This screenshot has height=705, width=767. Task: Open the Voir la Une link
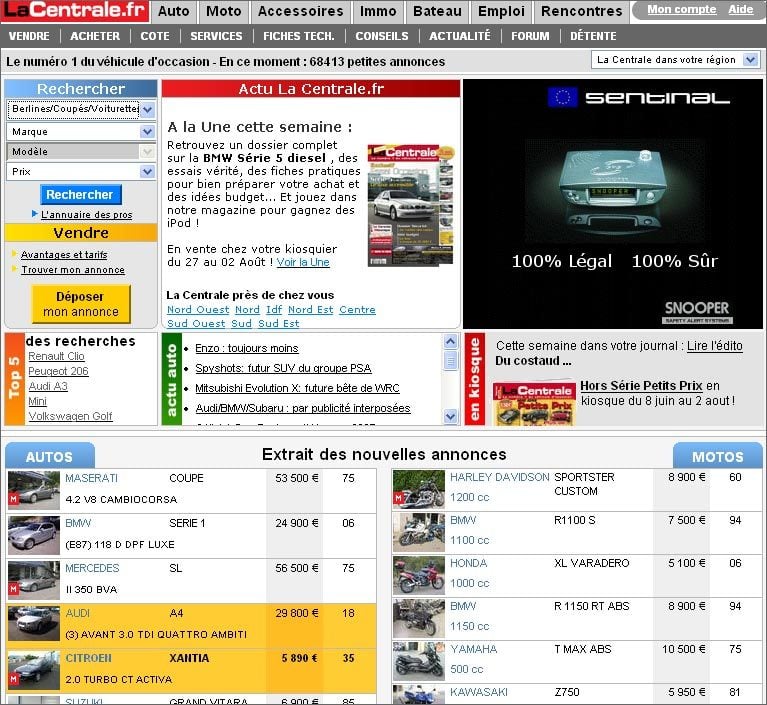303,262
